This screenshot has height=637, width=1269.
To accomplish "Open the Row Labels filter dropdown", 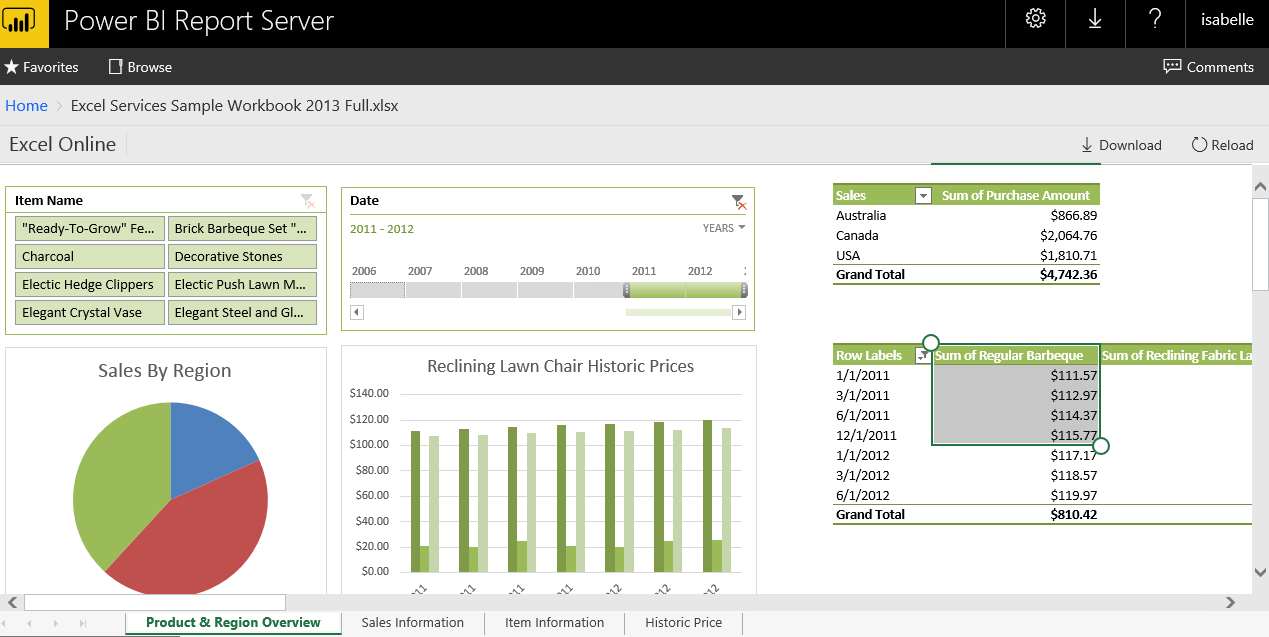I will (x=922, y=356).
